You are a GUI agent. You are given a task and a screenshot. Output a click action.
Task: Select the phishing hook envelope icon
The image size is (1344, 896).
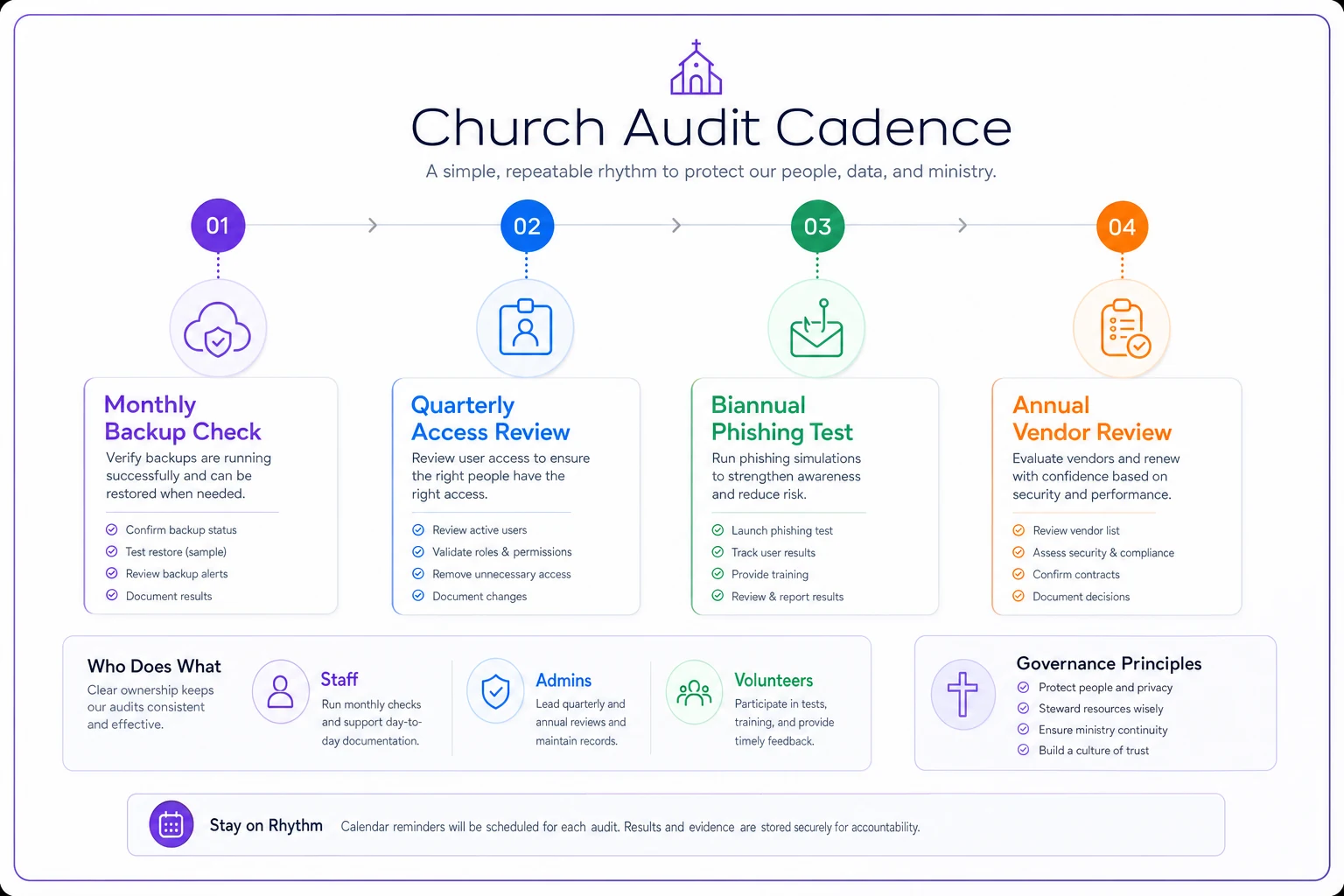coord(816,328)
